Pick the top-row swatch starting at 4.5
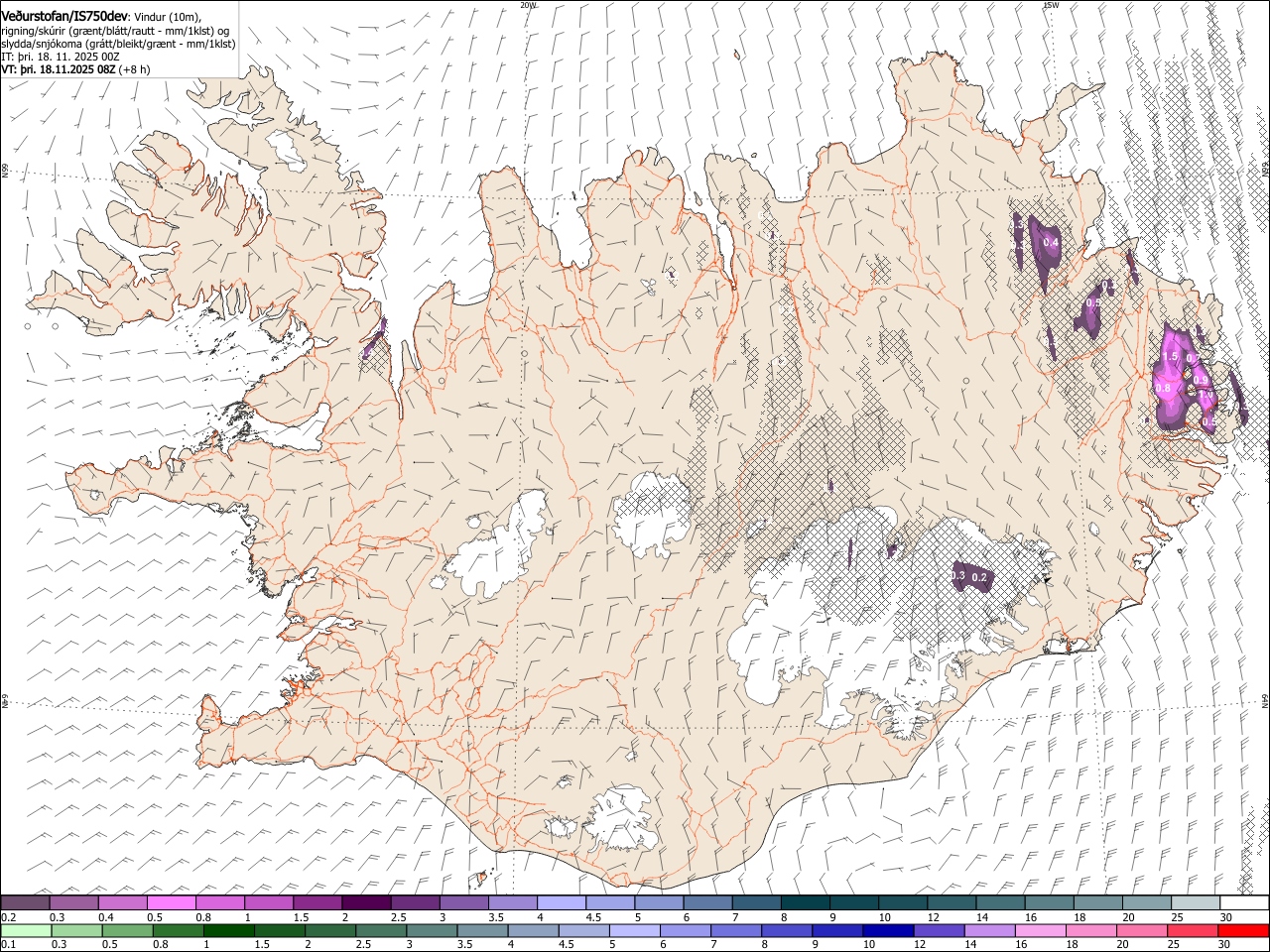 click(610, 902)
